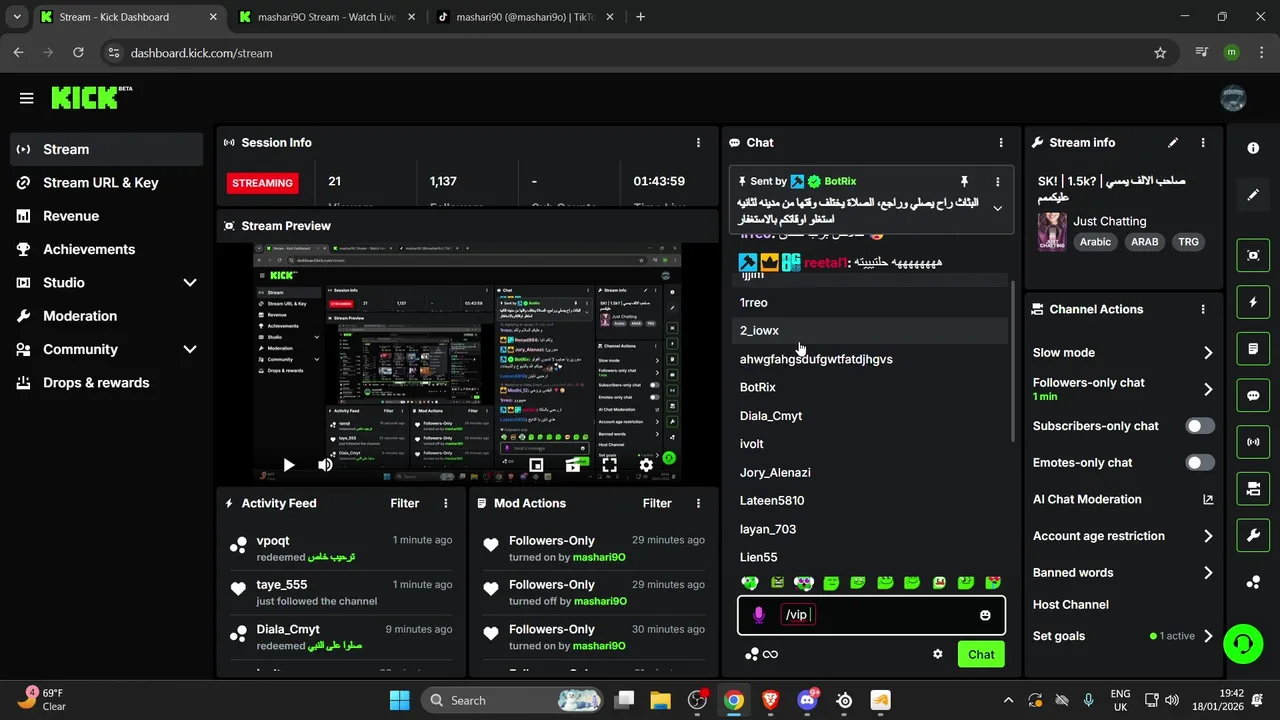Open the hamburger menu beside Kick logo
Screen dimensions: 1280x720
tap(26, 98)
